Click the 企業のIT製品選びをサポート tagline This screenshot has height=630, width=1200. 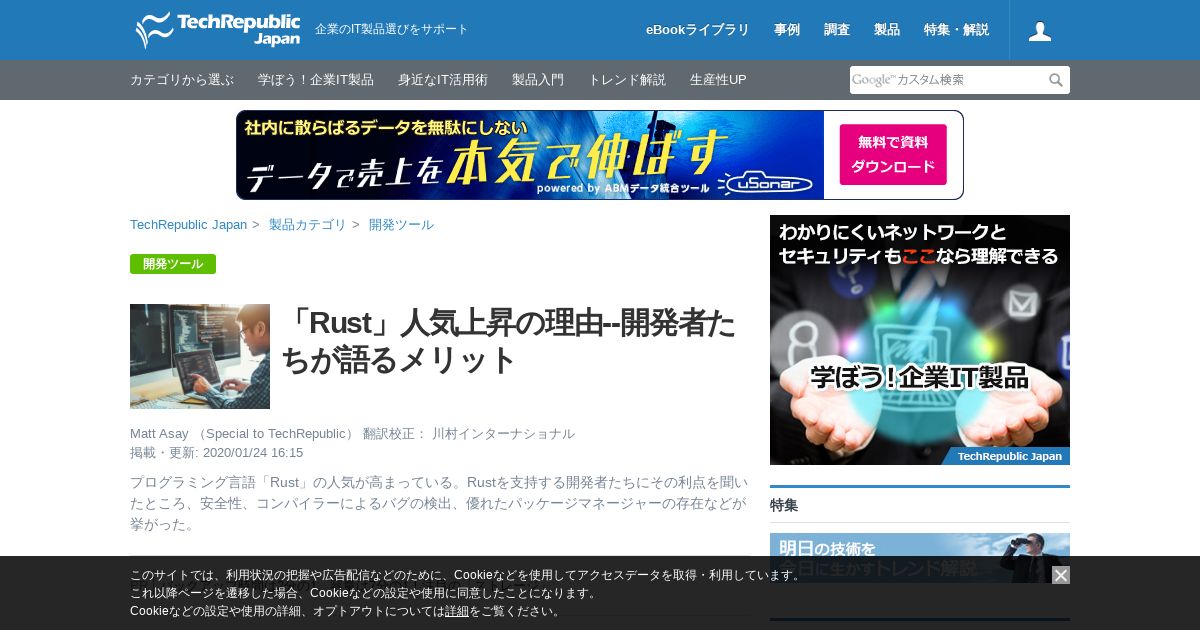tap(392, 30)
